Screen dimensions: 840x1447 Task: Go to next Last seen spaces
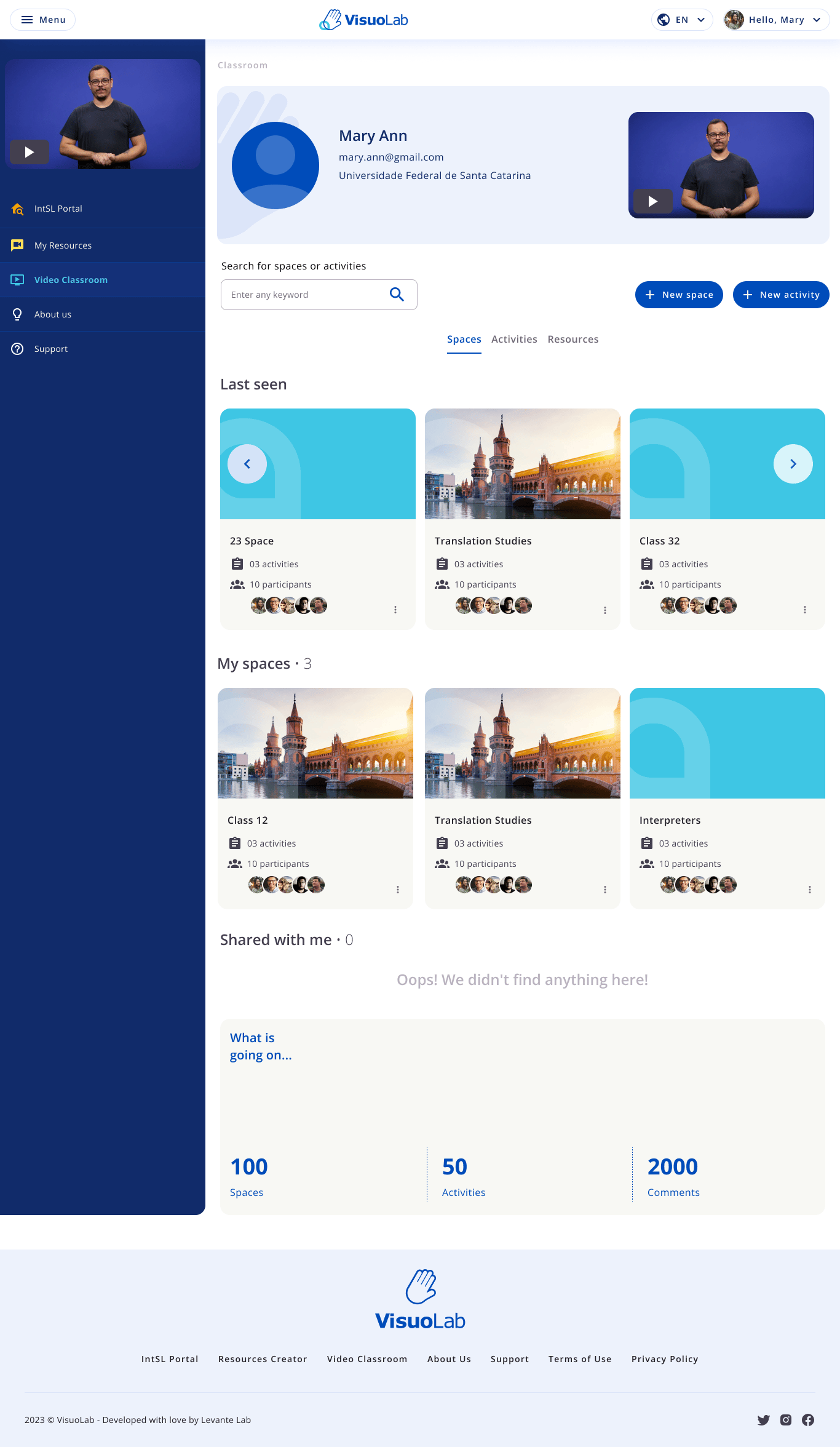[793, 464]
